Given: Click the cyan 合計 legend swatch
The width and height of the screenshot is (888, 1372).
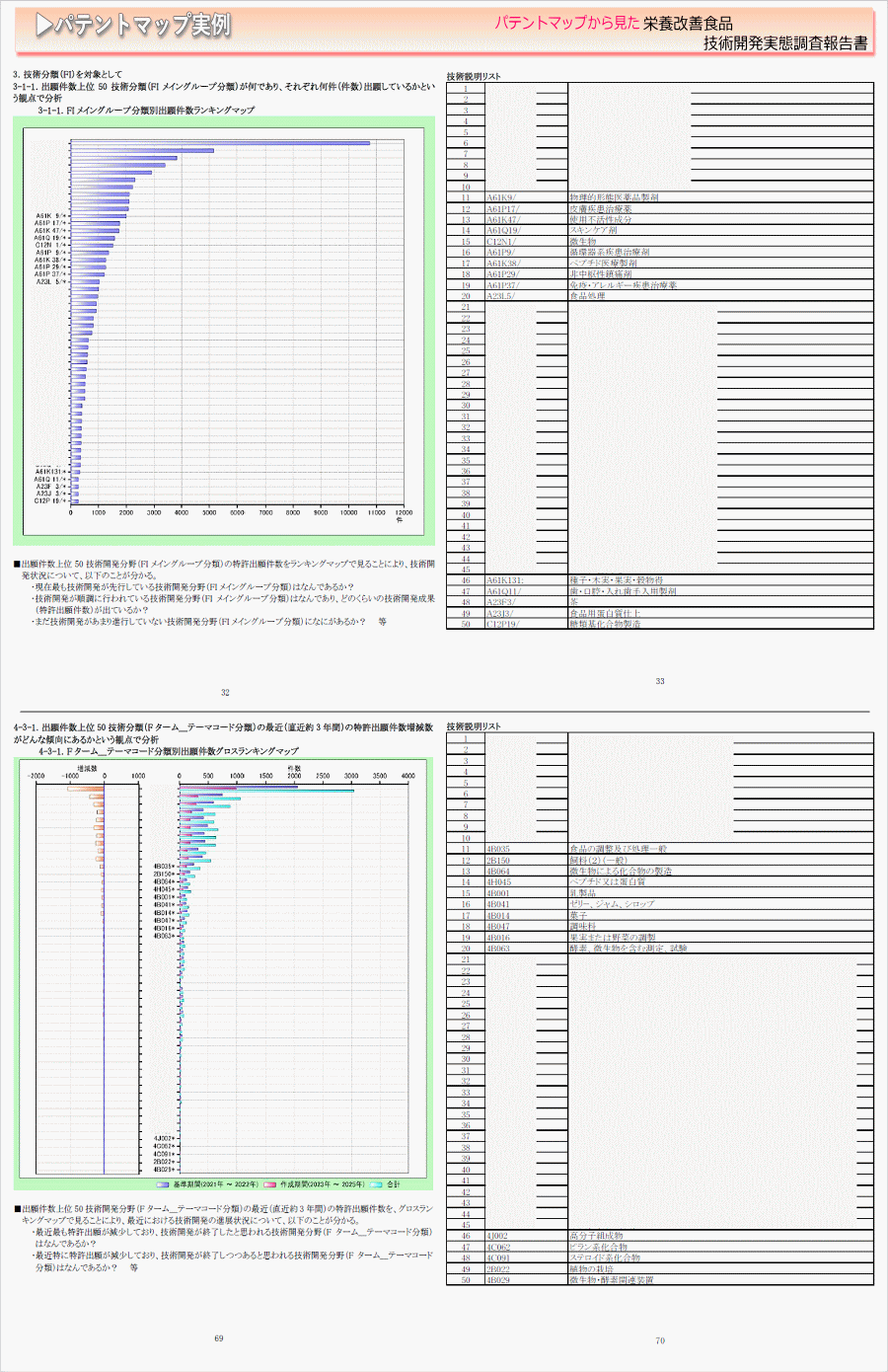Looking at the screenshot, I should tap(376, 1184).
